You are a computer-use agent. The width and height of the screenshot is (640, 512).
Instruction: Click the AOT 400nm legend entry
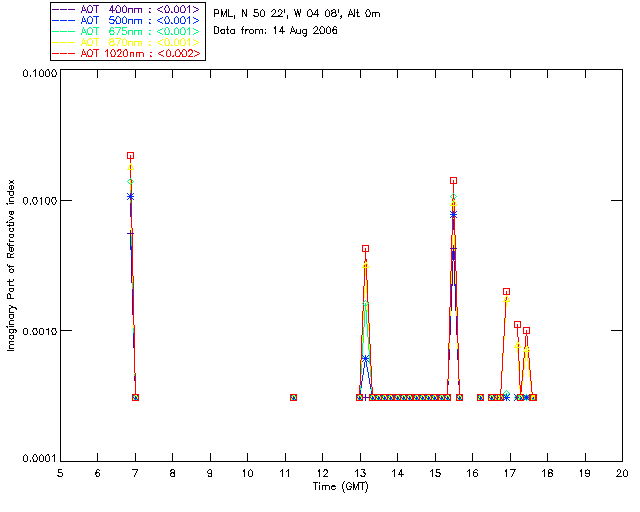coord(127,9)
